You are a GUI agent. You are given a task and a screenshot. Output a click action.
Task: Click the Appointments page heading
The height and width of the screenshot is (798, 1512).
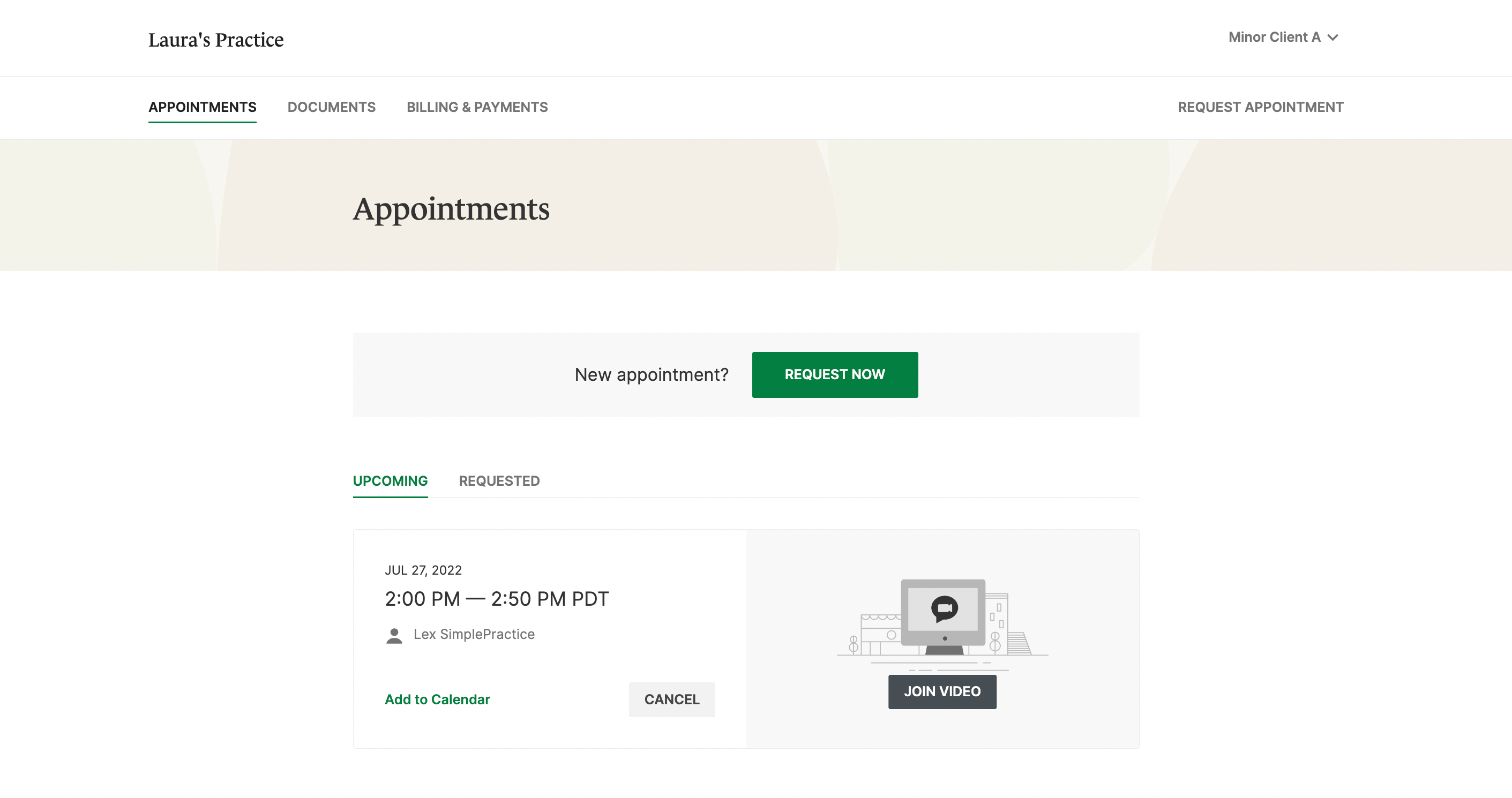coord(451,209)
